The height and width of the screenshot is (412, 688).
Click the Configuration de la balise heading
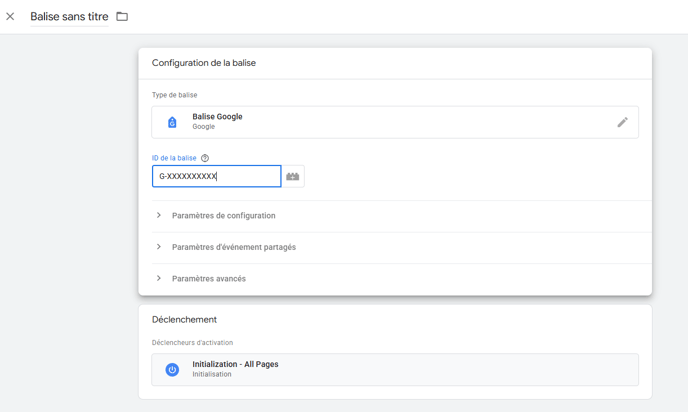(x=204, y=63)
